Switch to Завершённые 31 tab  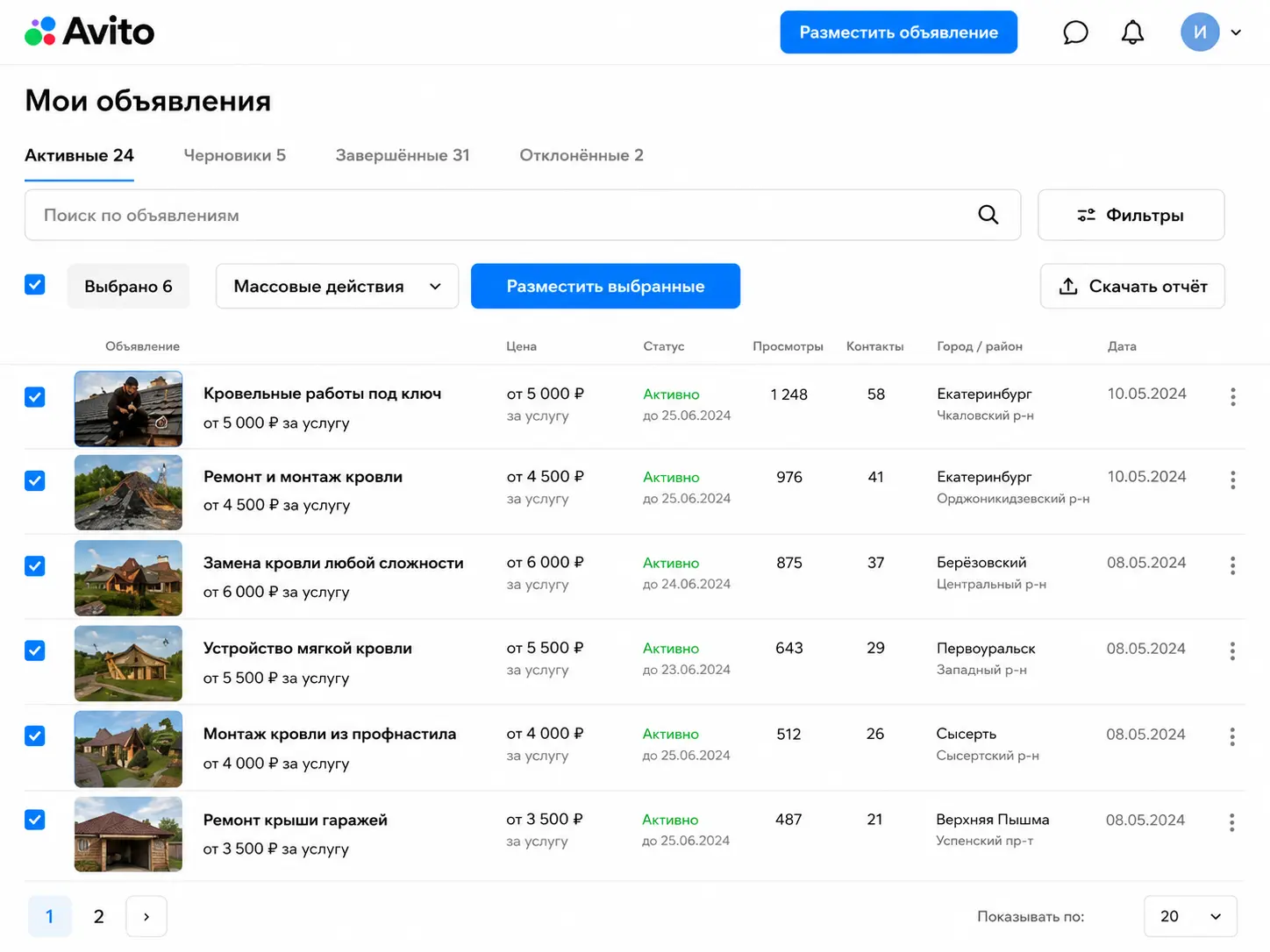(x=403, y=155)
